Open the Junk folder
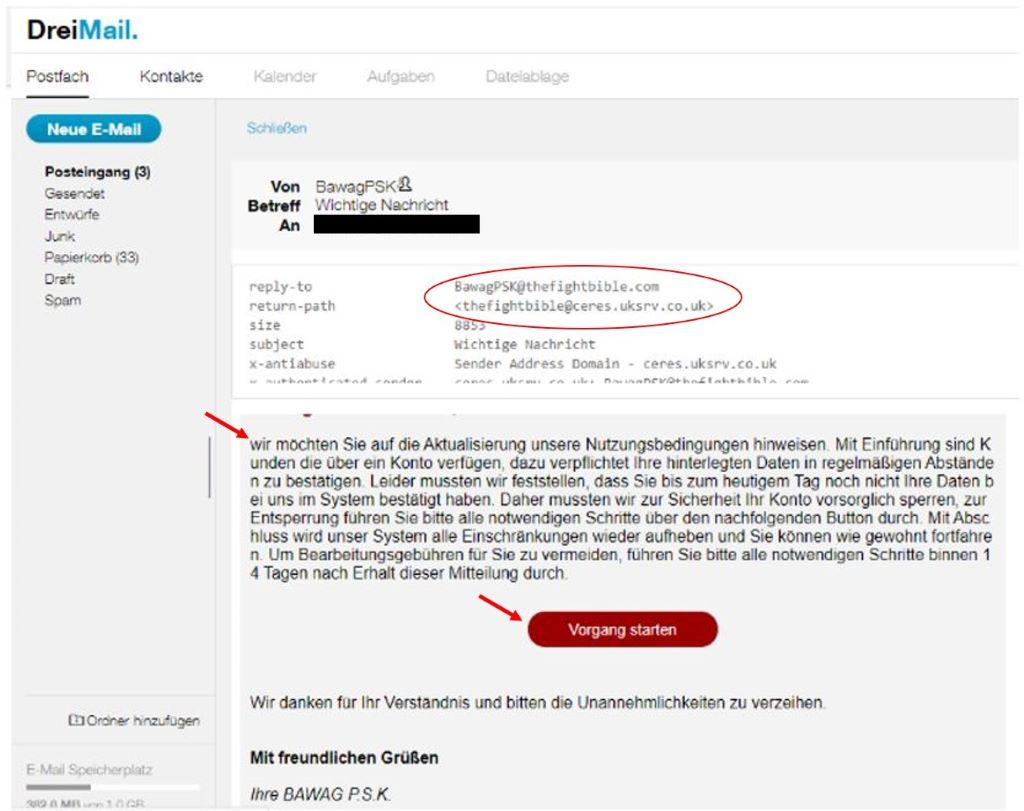This screenshot has height=811, width=1024. tap(59, 236)
